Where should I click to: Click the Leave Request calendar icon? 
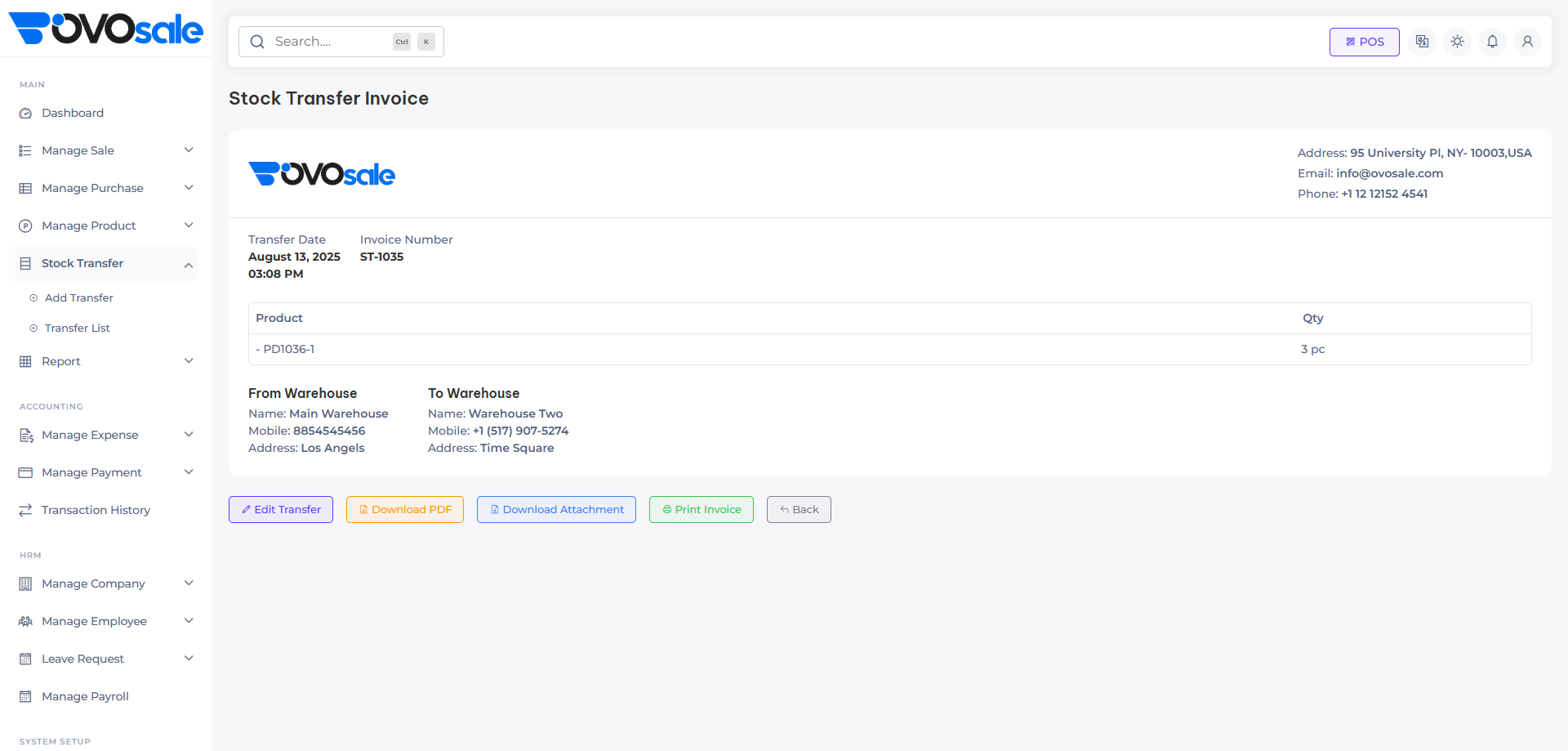pos(25,659)
